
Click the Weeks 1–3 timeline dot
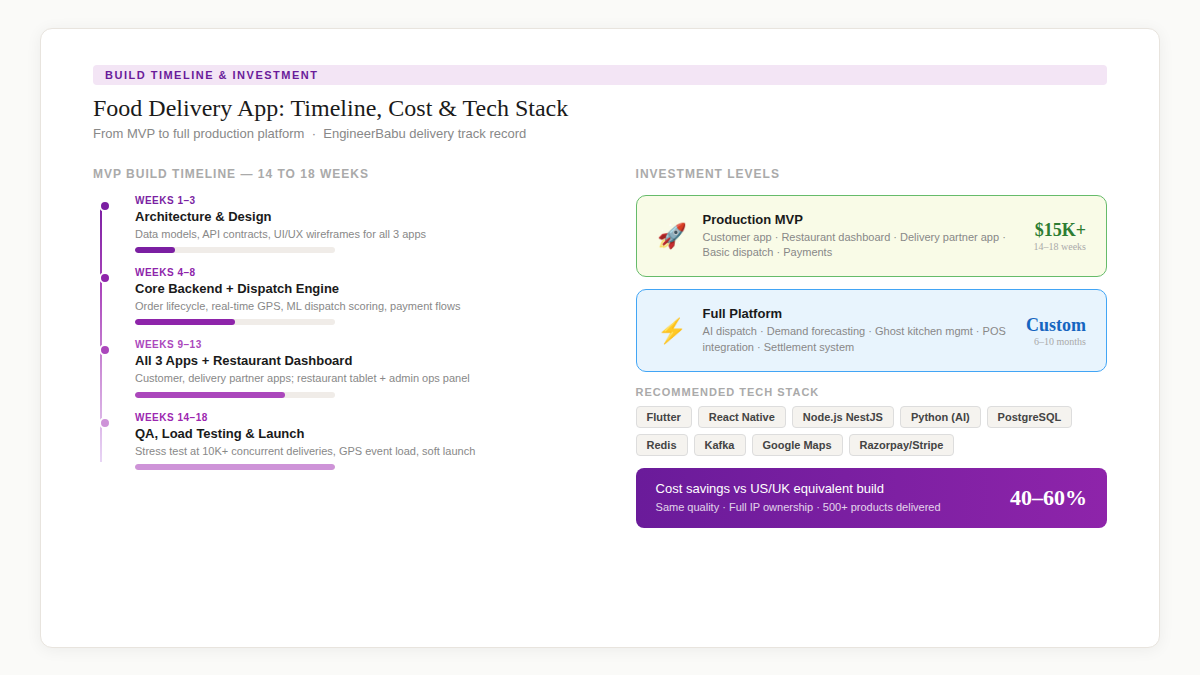pyautogui.click(x=105, y=206)
